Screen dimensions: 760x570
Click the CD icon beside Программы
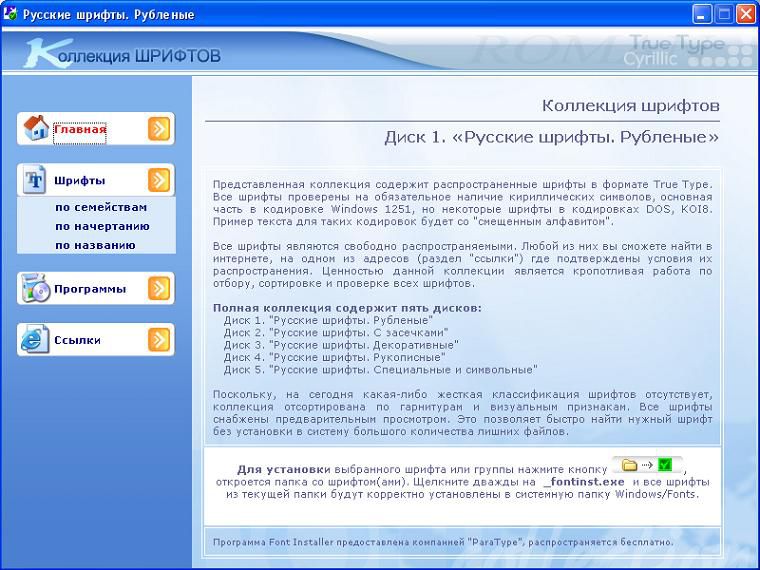(x=36, y=289)
